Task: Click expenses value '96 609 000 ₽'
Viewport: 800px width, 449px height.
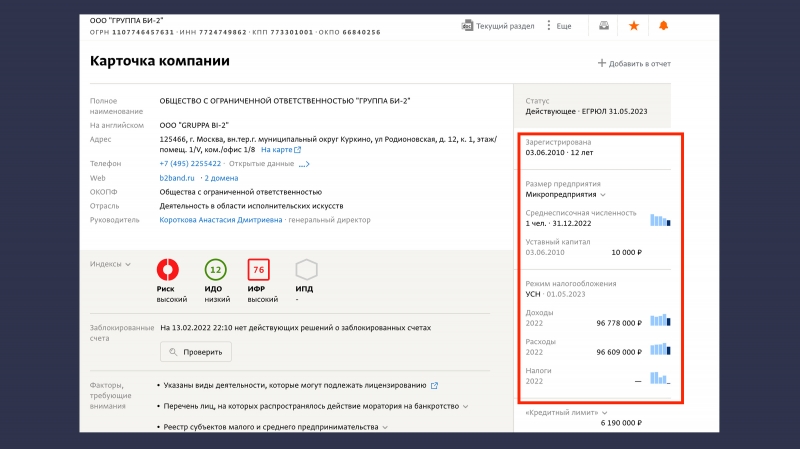Action: pyautogui.click(x=619, y=352)
